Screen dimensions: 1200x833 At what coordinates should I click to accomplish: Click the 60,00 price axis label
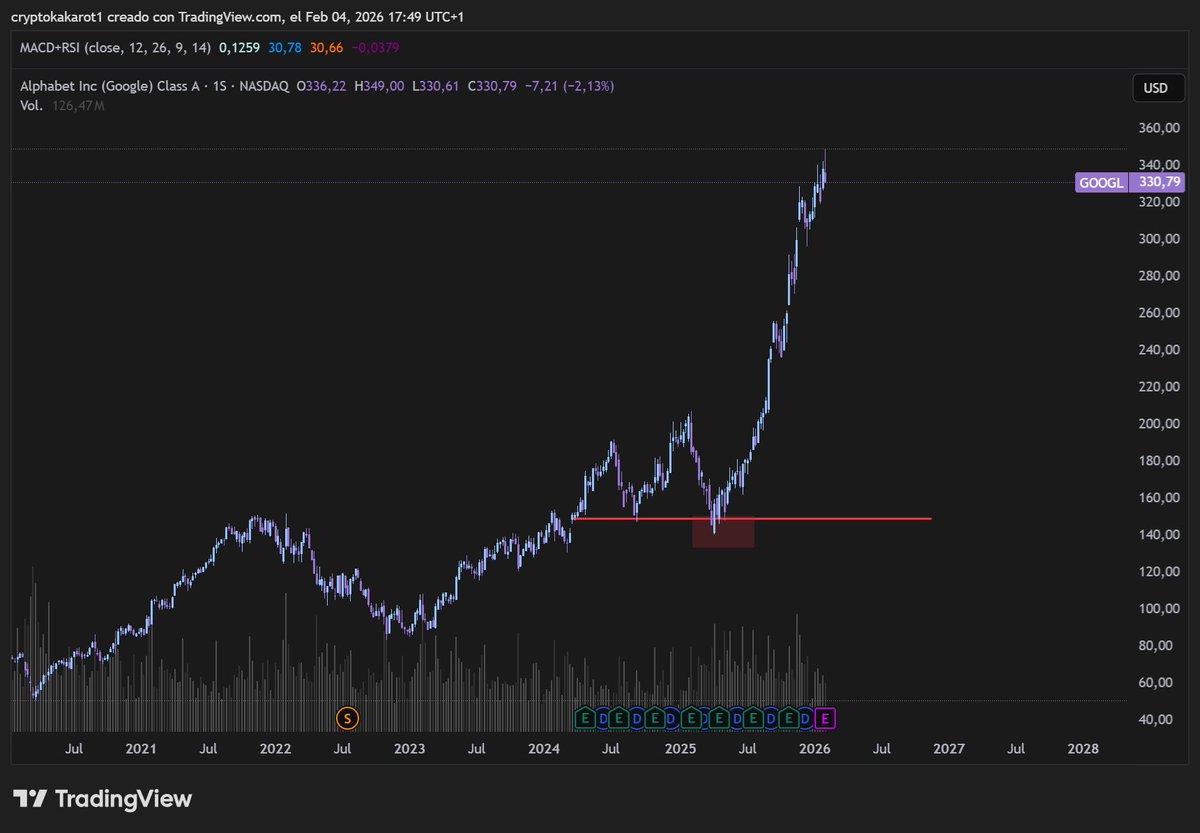[1156, 683]
